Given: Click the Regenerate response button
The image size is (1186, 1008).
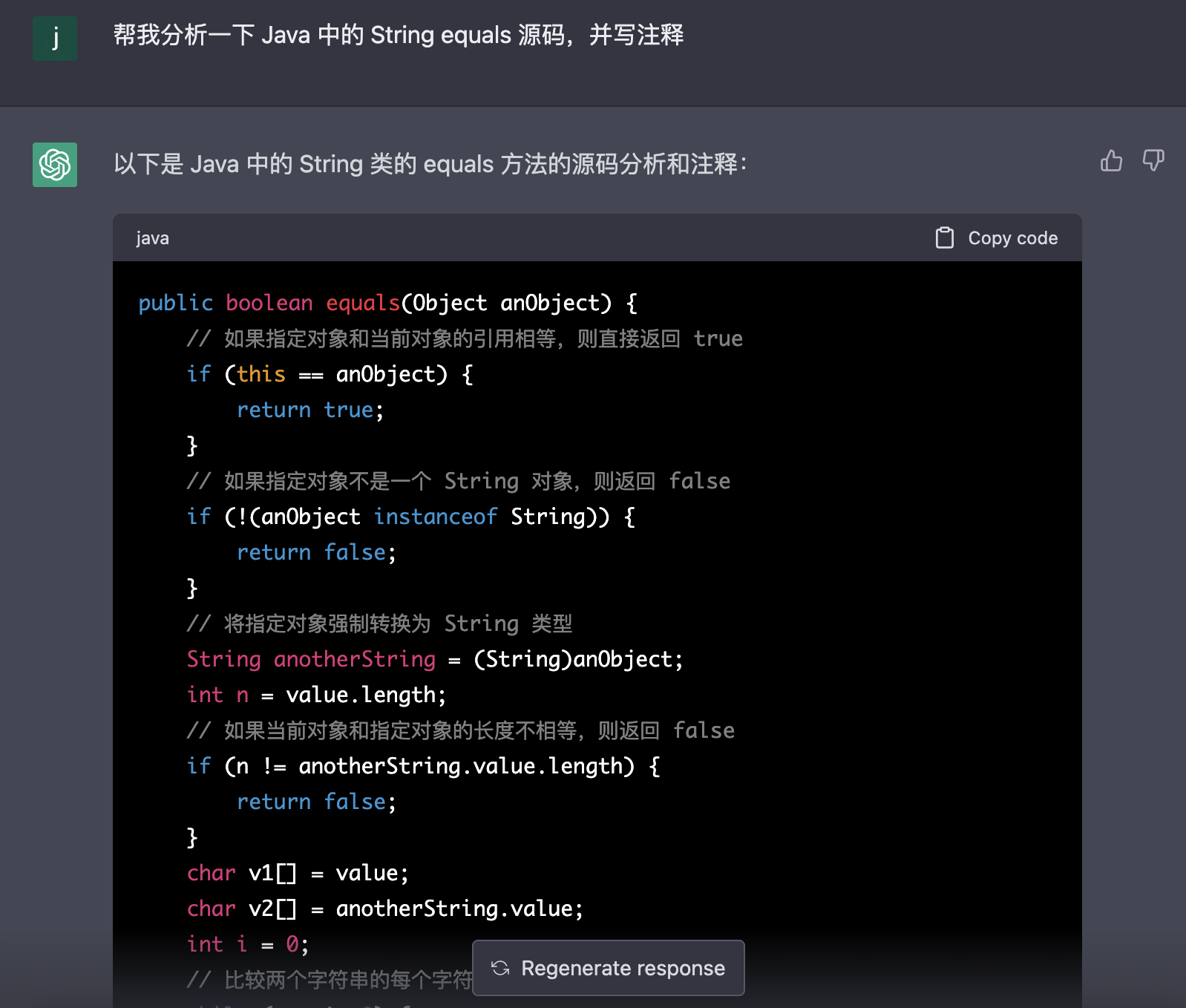Looking at the screenshot, I should coord(609,968).
